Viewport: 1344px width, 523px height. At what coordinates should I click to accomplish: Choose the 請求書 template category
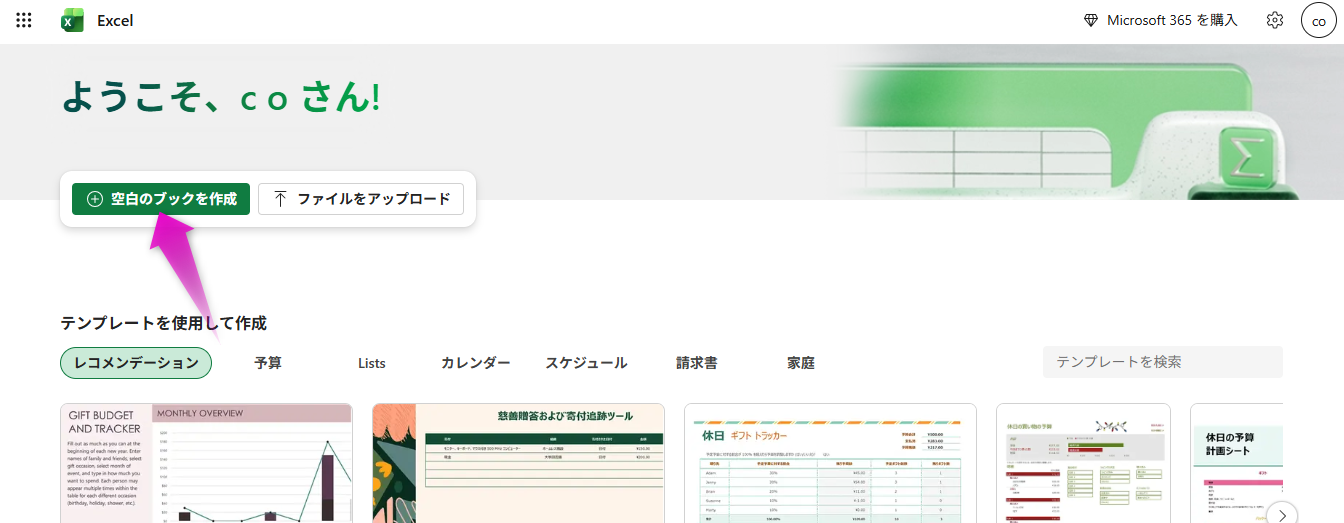696,363
